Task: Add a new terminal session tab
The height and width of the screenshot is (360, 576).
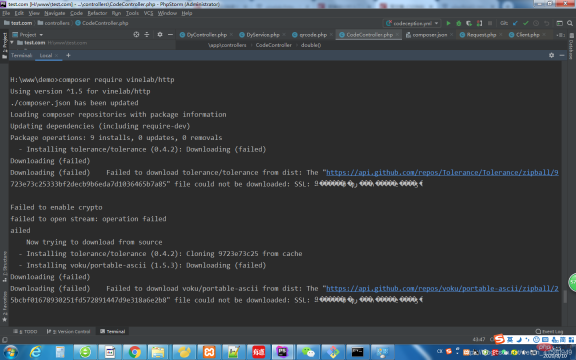Action: pos(68,55)
